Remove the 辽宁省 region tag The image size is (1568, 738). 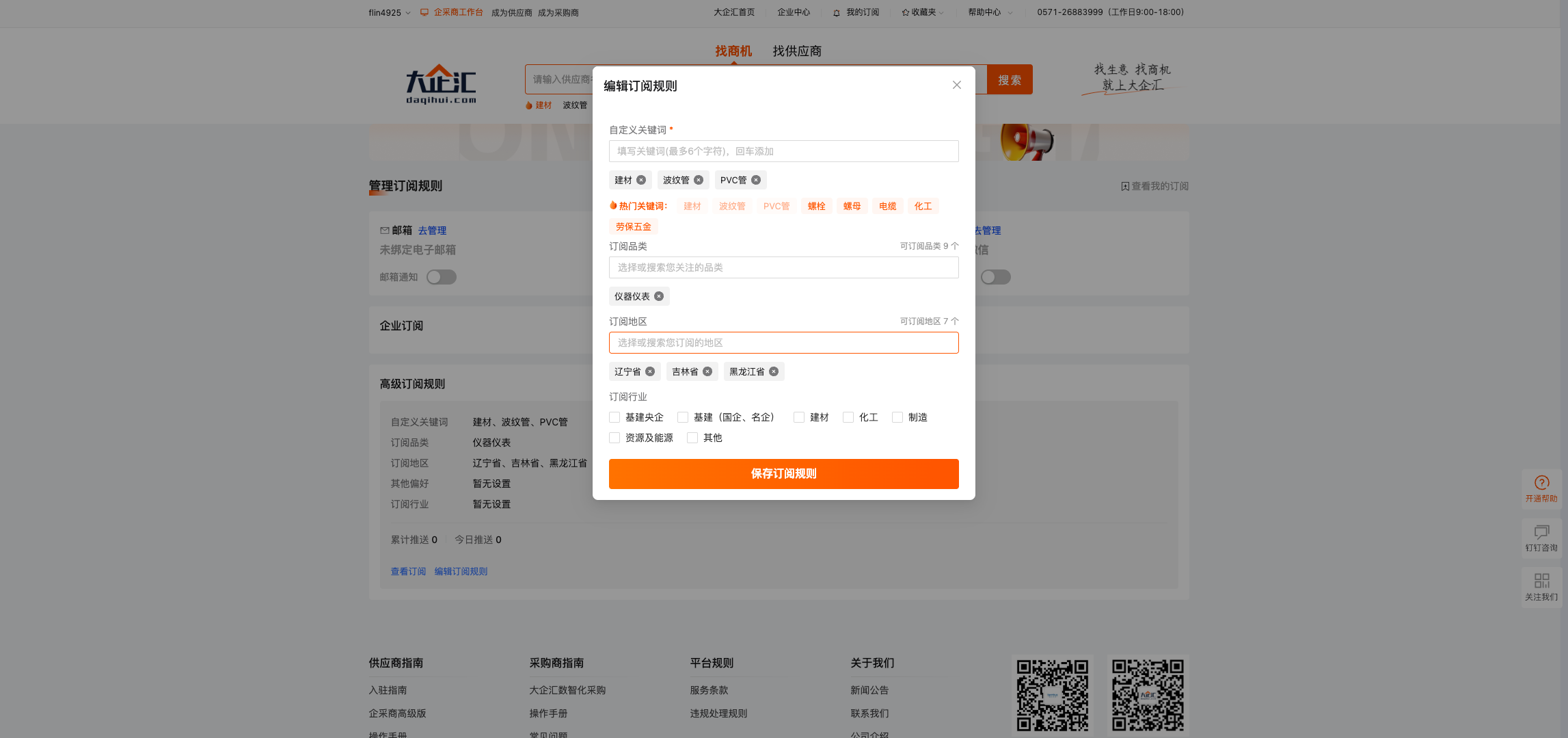650,371
